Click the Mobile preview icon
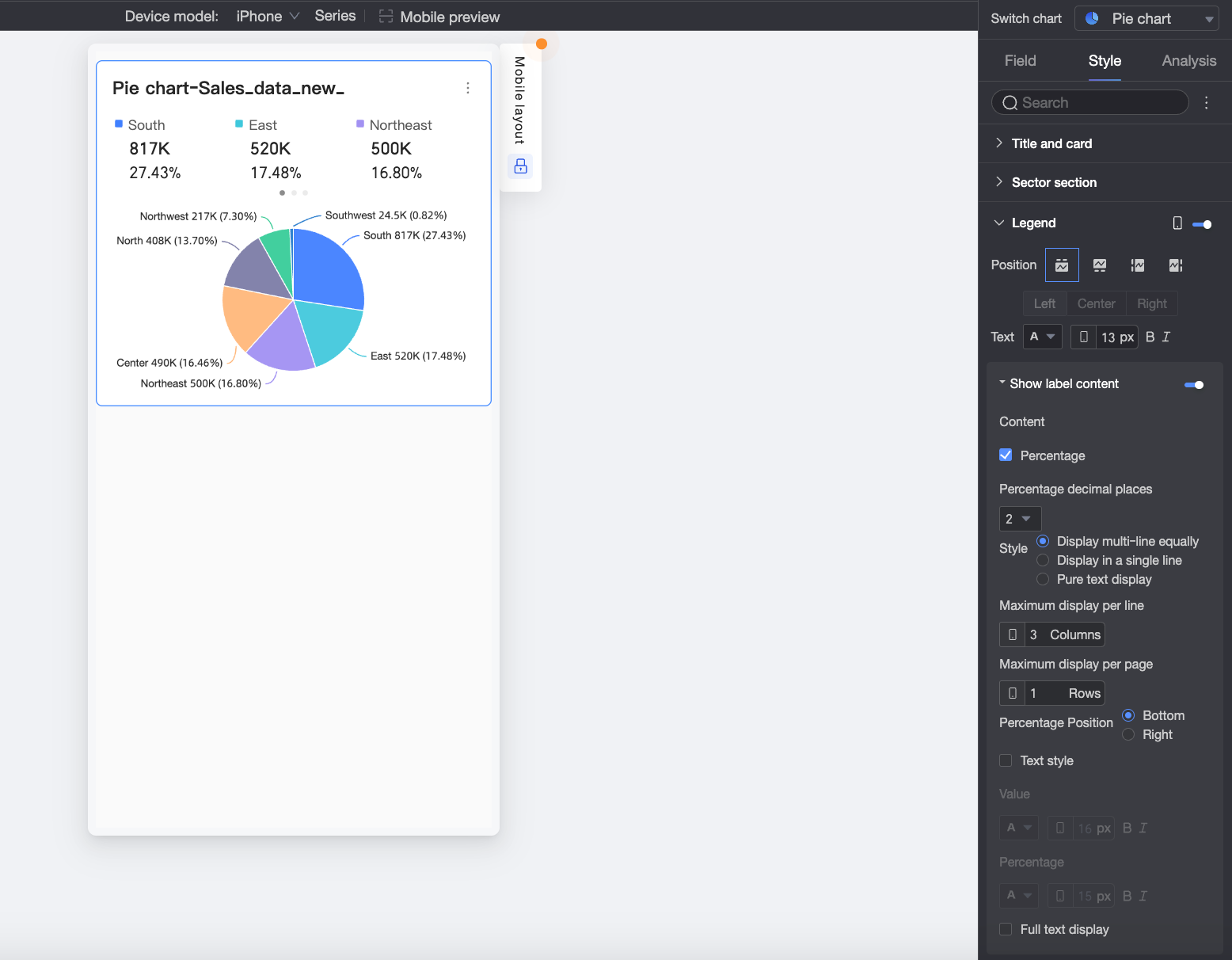 [386, 17]
